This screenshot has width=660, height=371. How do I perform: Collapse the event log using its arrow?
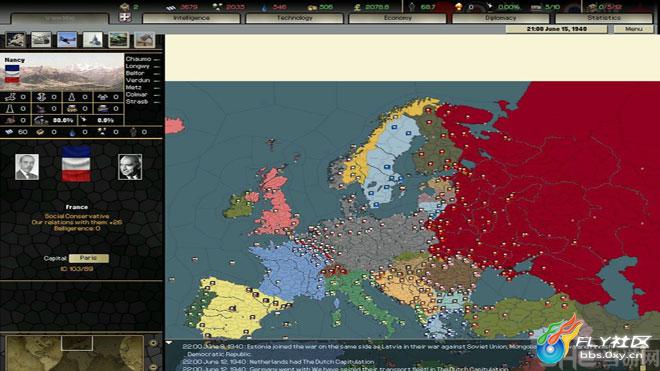click(x=169, y=343)
